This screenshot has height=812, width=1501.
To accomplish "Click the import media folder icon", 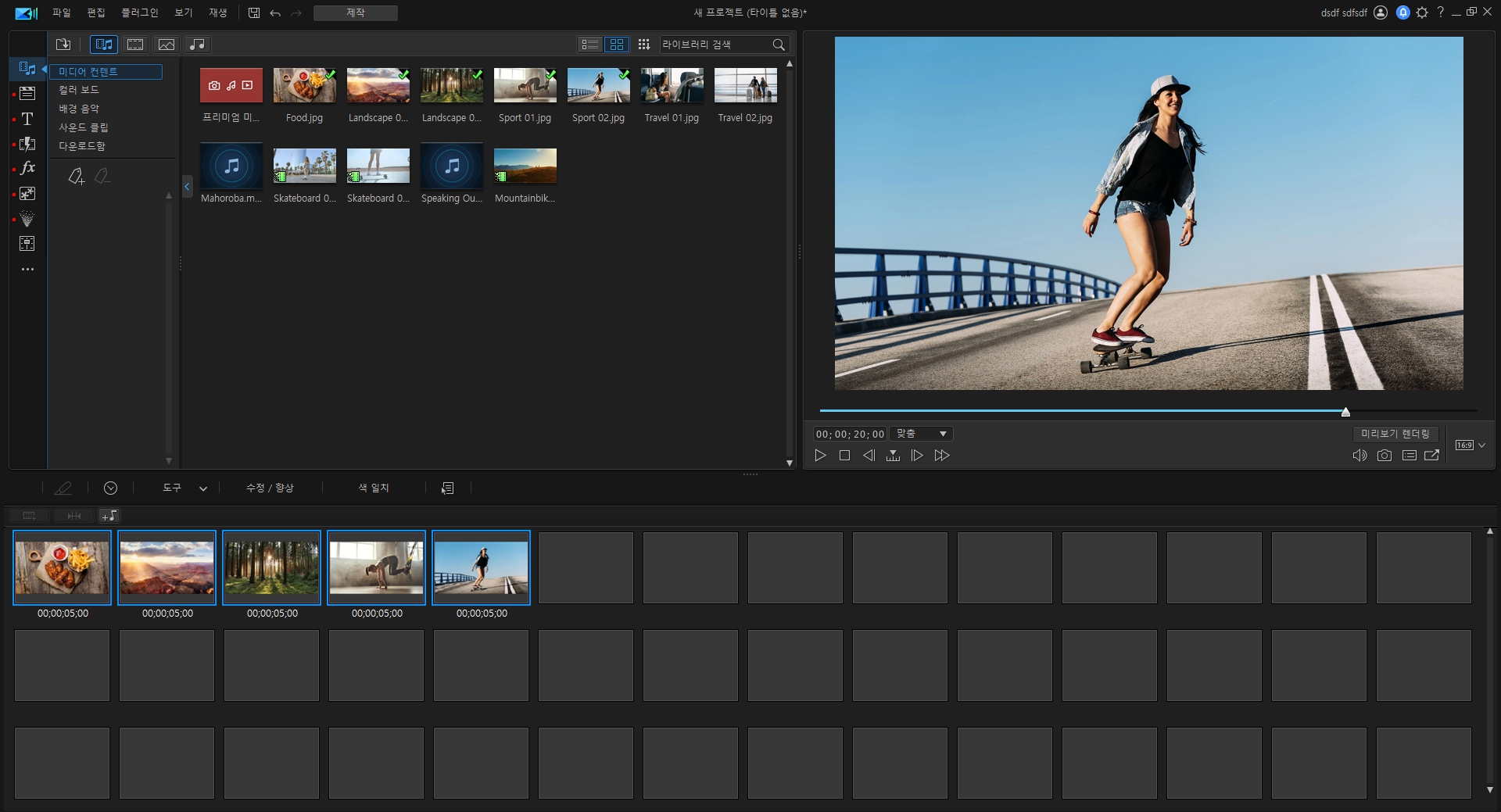I will [x=63, y=45].
